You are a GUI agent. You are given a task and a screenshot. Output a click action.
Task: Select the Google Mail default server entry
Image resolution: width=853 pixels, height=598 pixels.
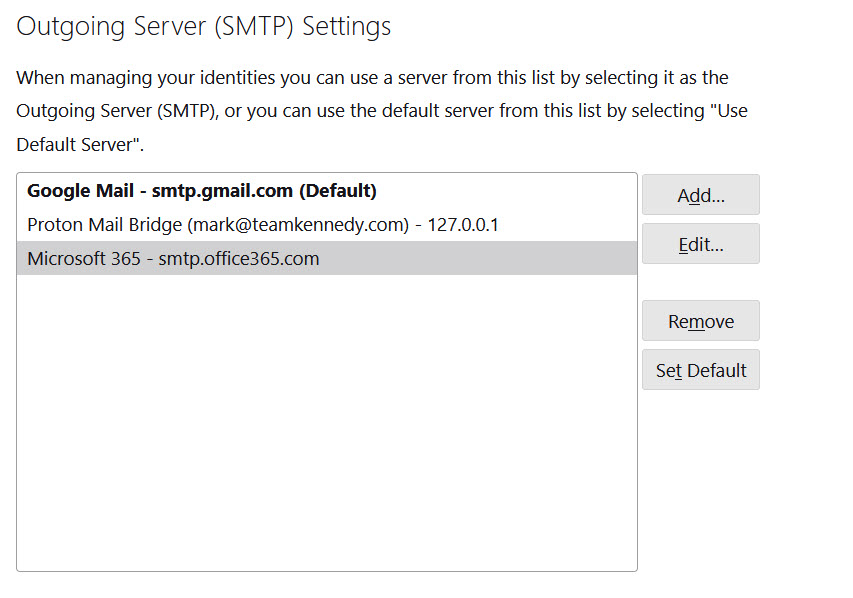[201, 190]
